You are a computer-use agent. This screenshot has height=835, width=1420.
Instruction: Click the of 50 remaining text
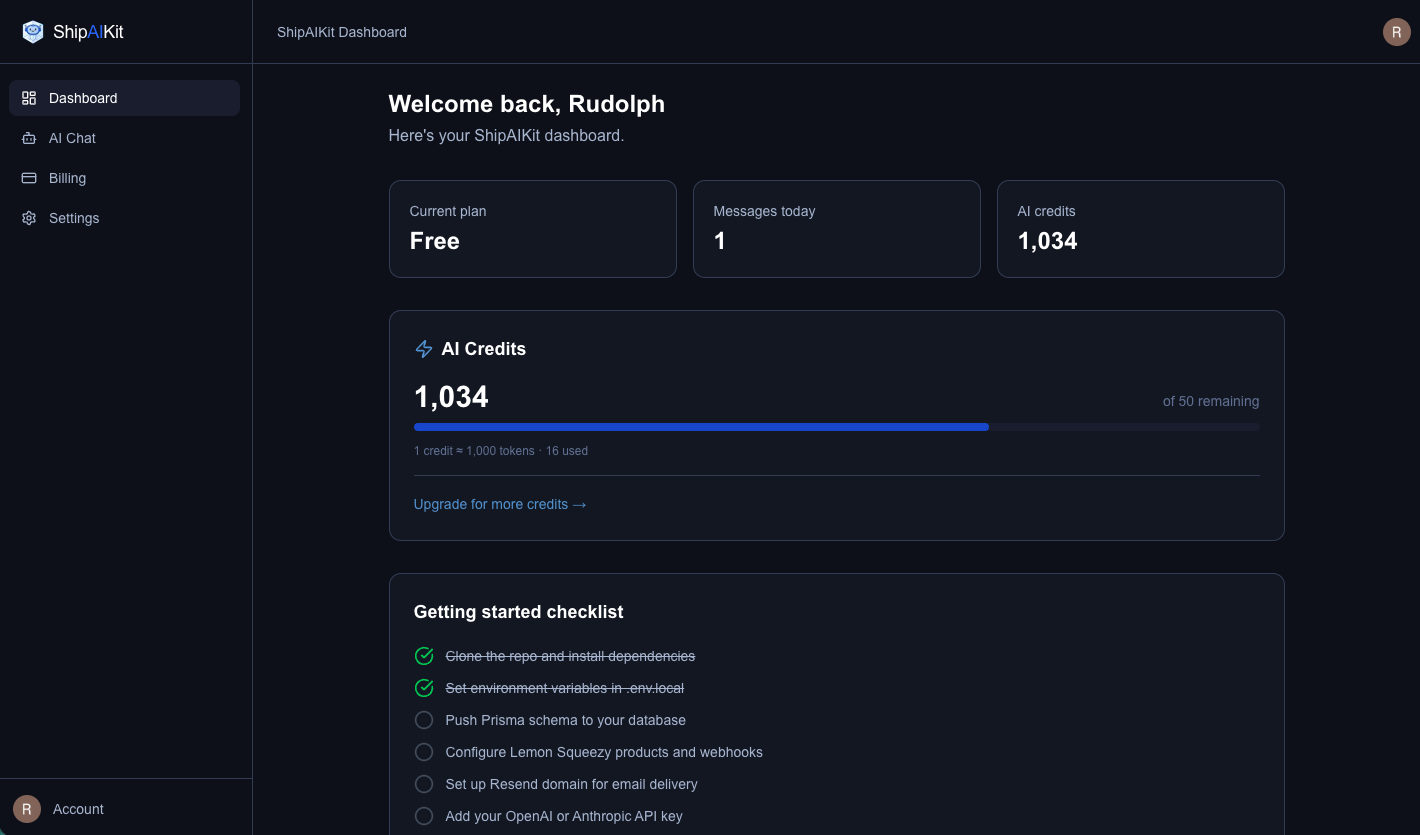pos(1211,401)
